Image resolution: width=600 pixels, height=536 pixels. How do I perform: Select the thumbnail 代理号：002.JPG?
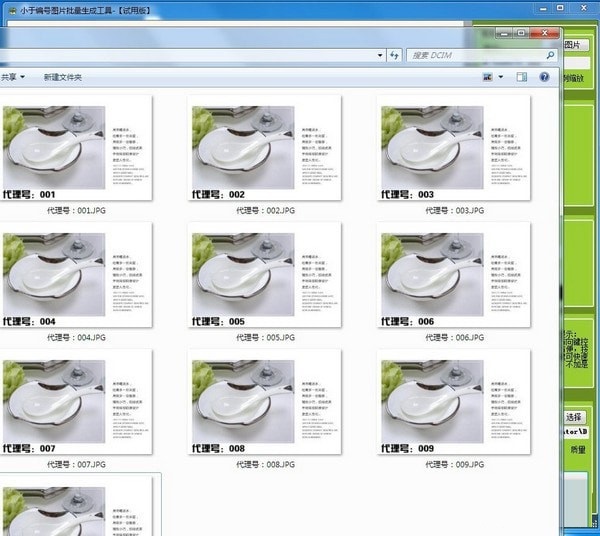point(264,148)
